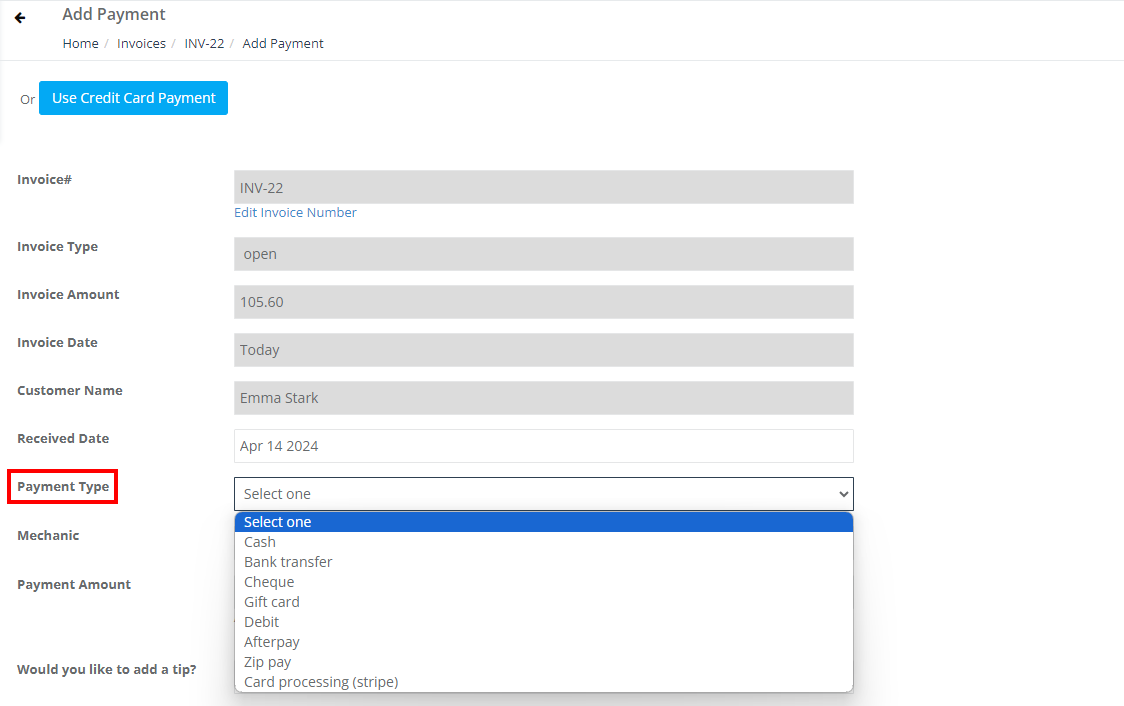
Task: Choose Card processing (stripe) option
Action: coord(543,682)
